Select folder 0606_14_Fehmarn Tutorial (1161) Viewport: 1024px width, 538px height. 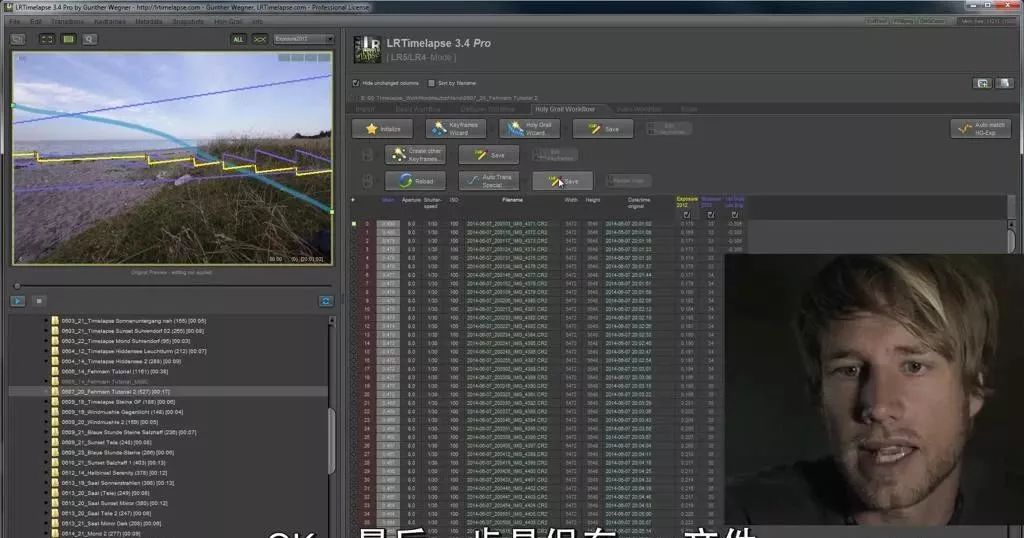pos(114,372)
